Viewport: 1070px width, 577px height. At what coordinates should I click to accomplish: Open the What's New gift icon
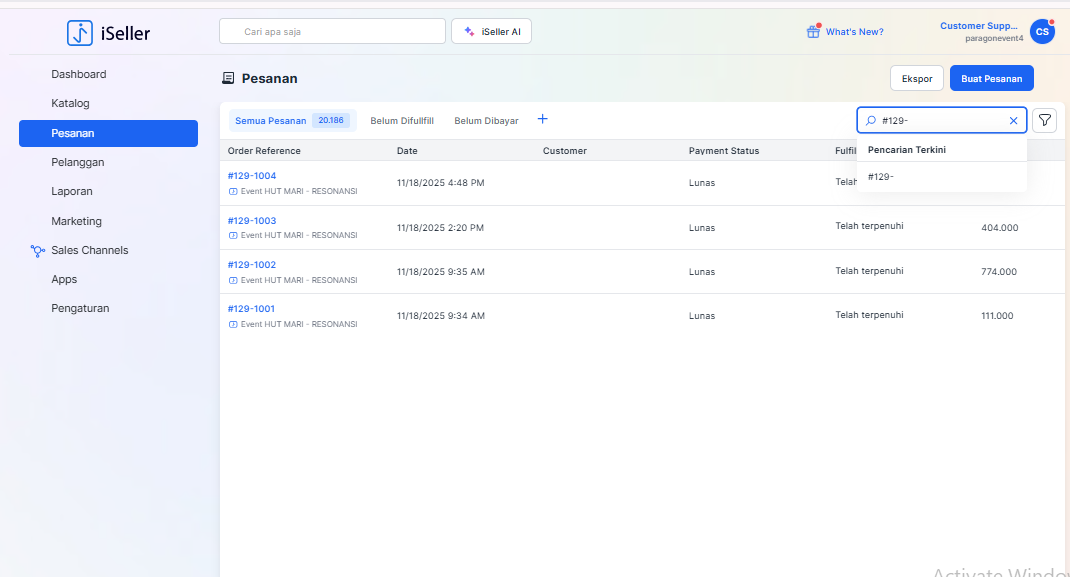click(813, 32)
